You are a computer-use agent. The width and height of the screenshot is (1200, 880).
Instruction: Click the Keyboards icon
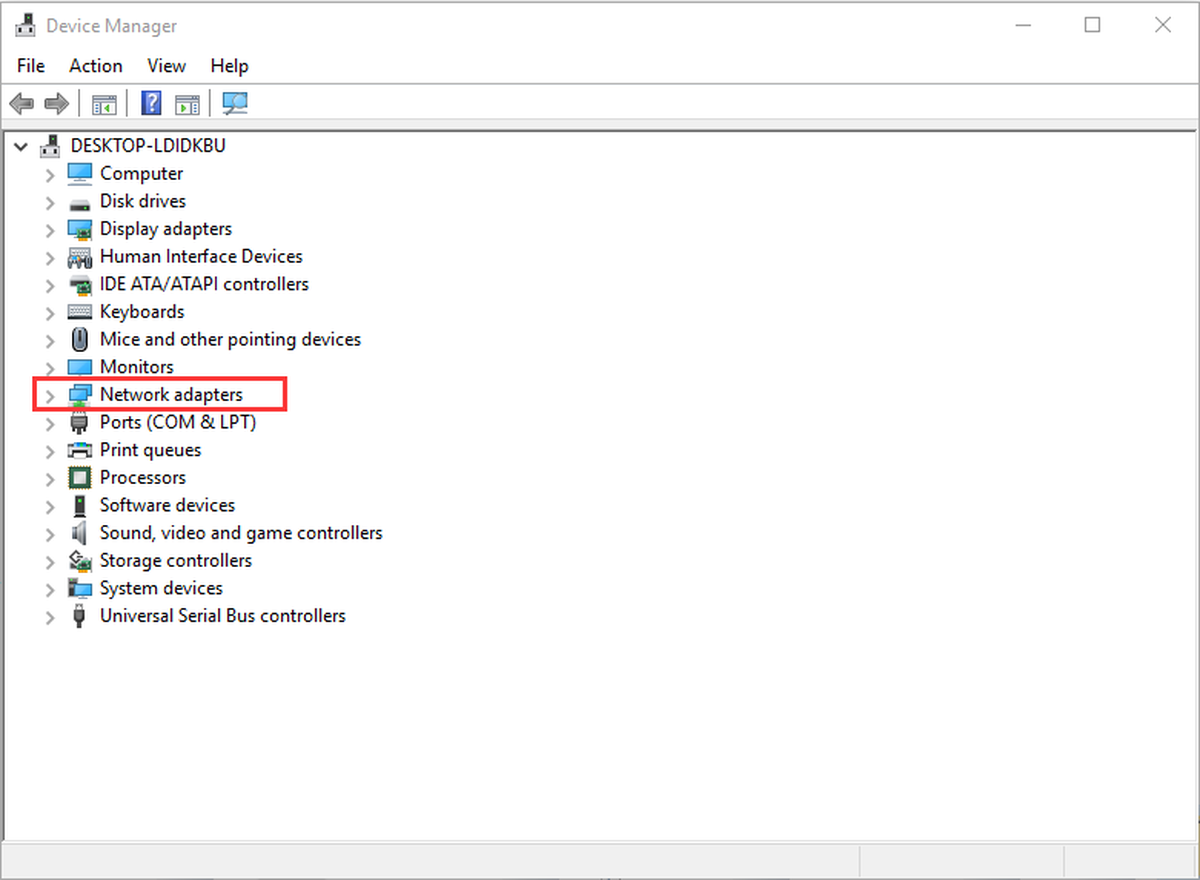tap(79, 312)
